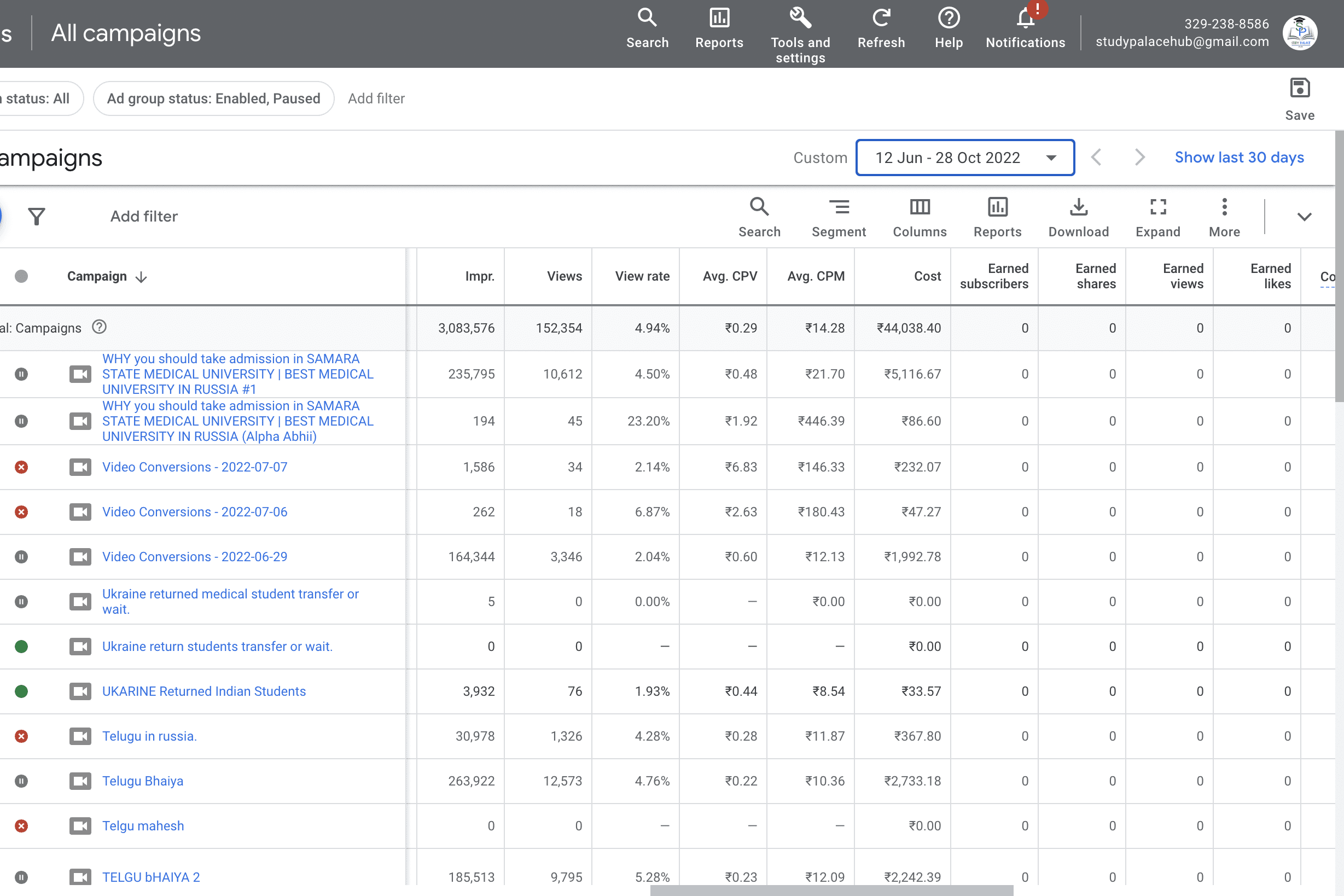
Task: Change removed status of Telgu mahesh
Action: click(21, 826)
